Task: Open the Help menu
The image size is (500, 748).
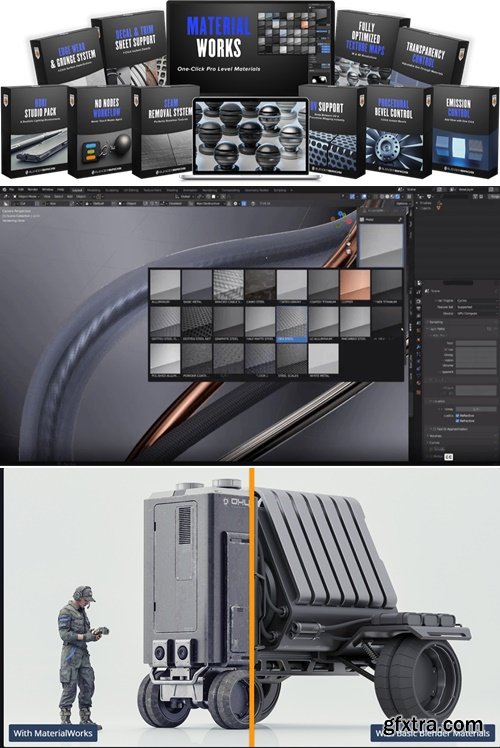Action: (x=61, y=189)
